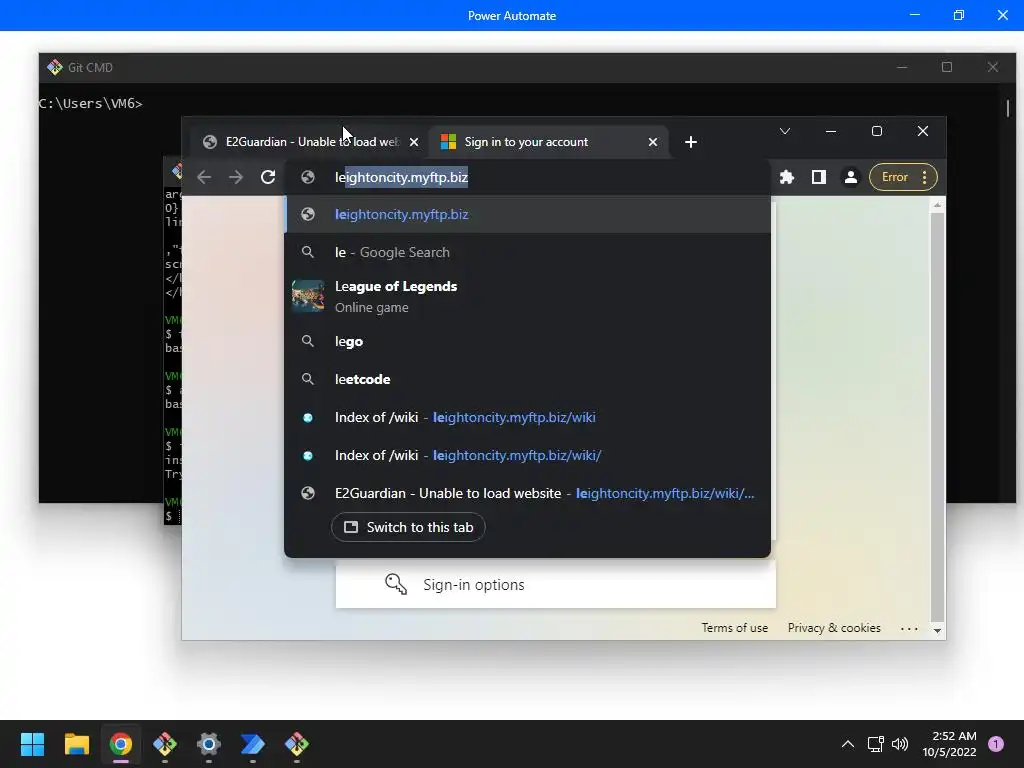Open the Windows Start button

coord(32,744)
